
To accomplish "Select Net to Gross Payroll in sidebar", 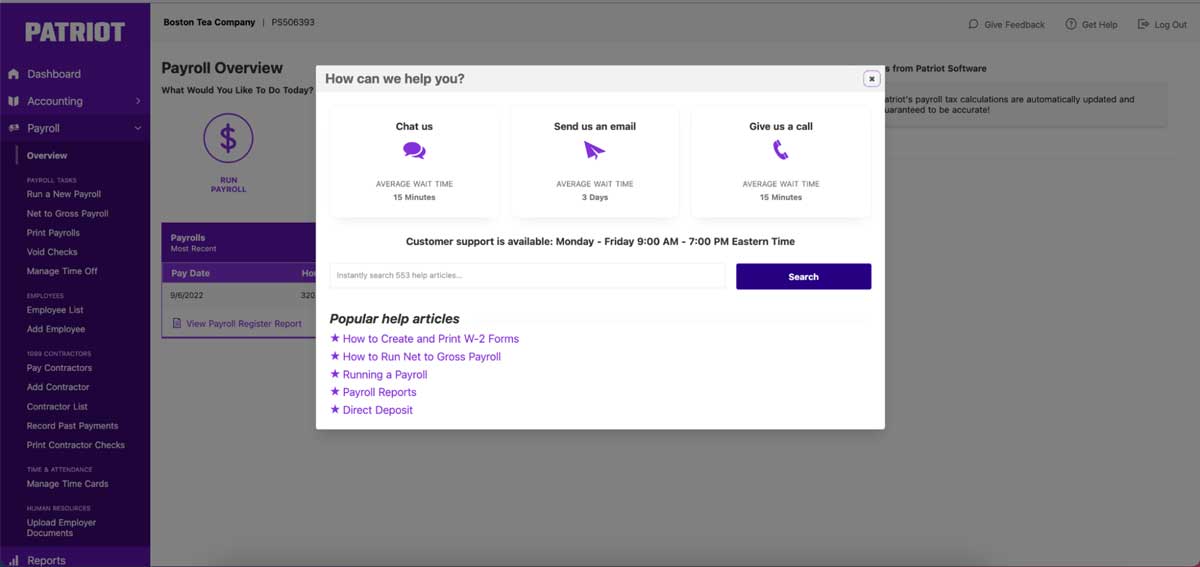I will click(68, 214).
